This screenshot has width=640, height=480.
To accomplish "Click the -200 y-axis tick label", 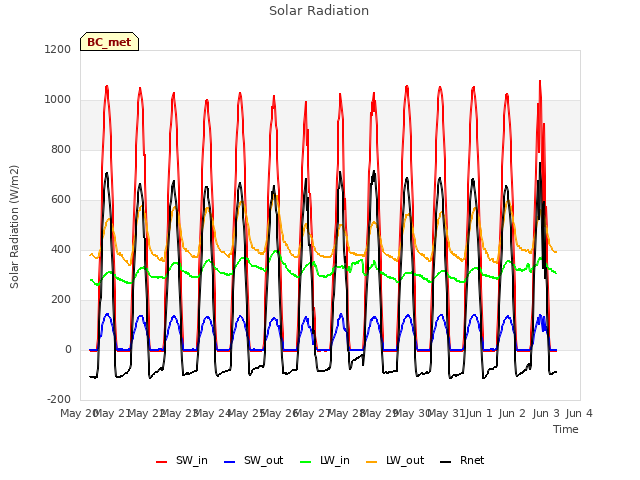I will tap(59, 399).
